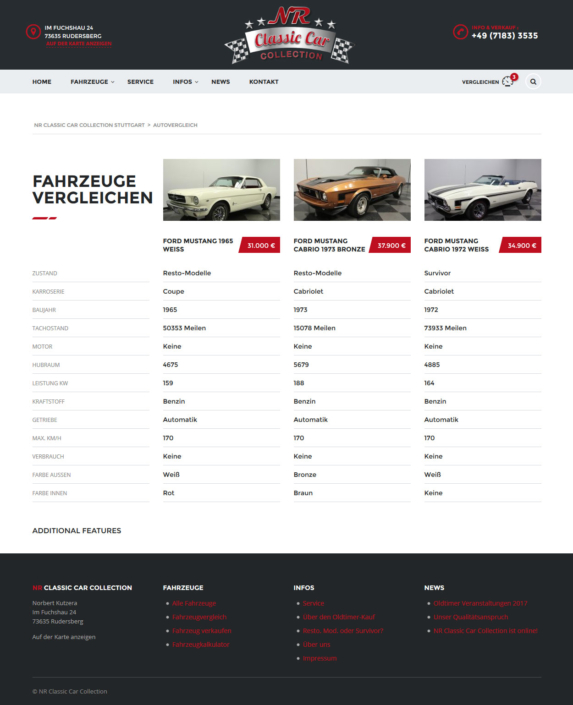The height and width of the screenshot is (705, 573).
Task: Click footer 'Auf der Karte anzeigen' link
Action: coord(64,637)
